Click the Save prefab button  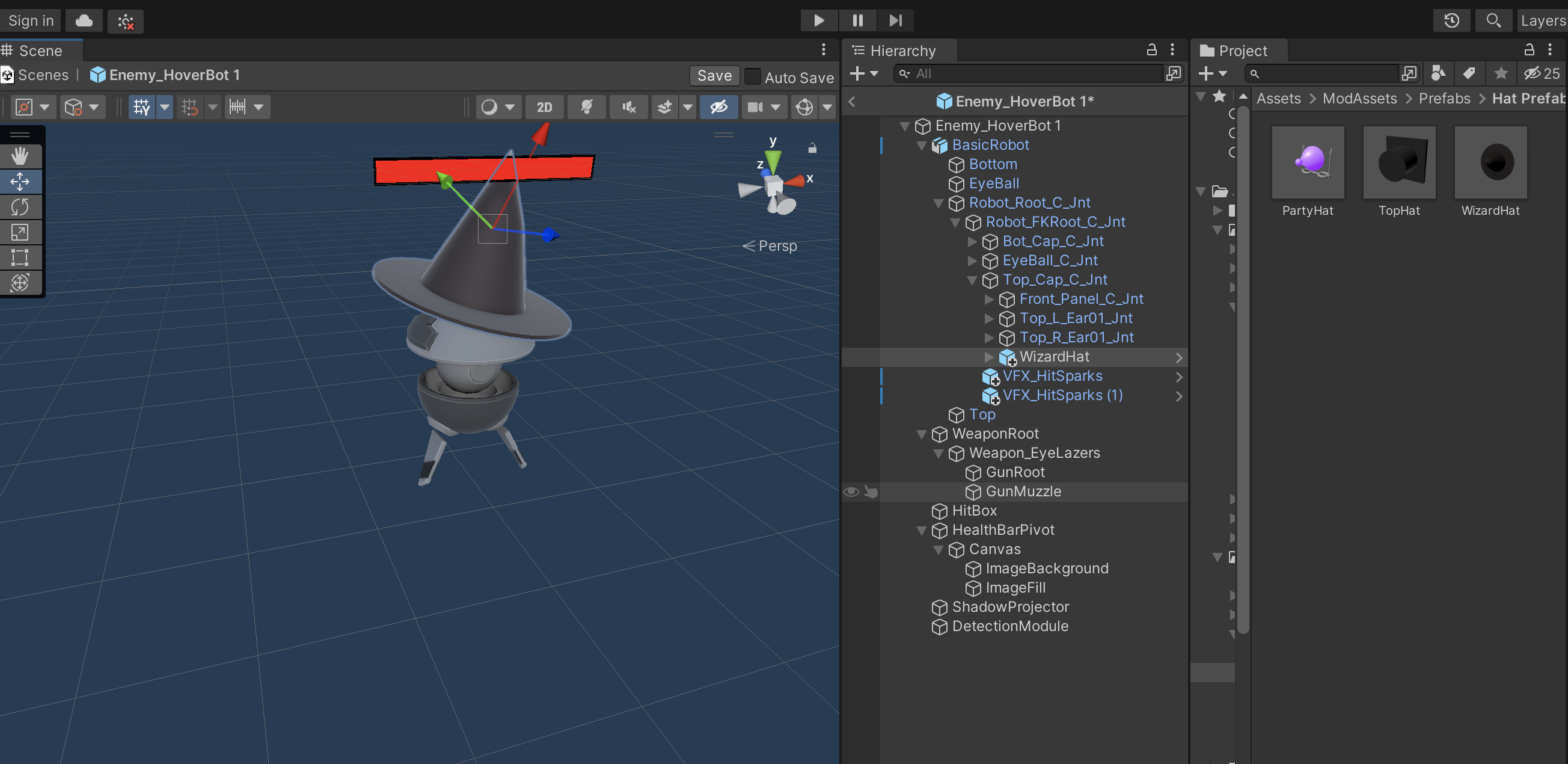(714, 76)
